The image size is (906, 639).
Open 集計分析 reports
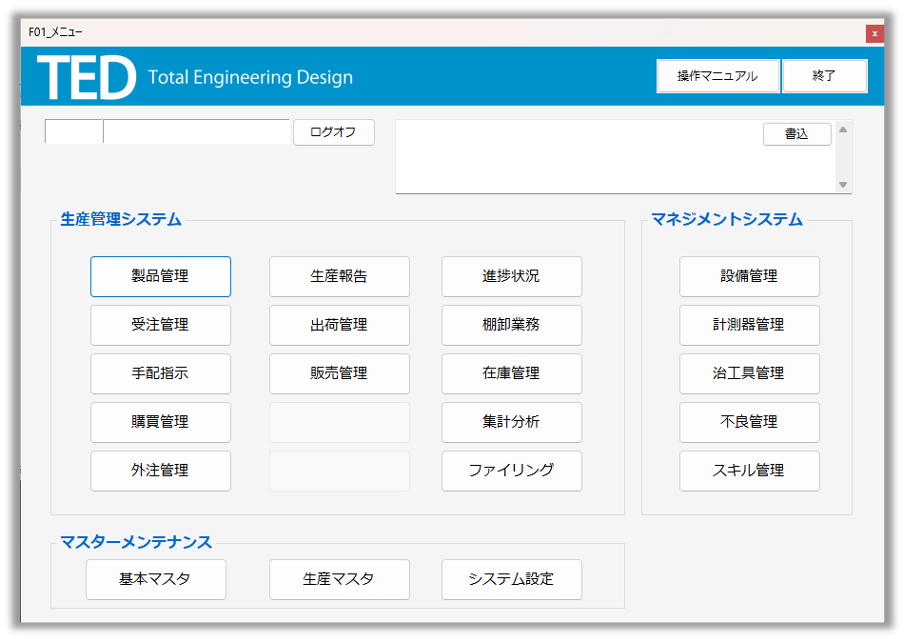pyautogui.click(x=511, y=422)
